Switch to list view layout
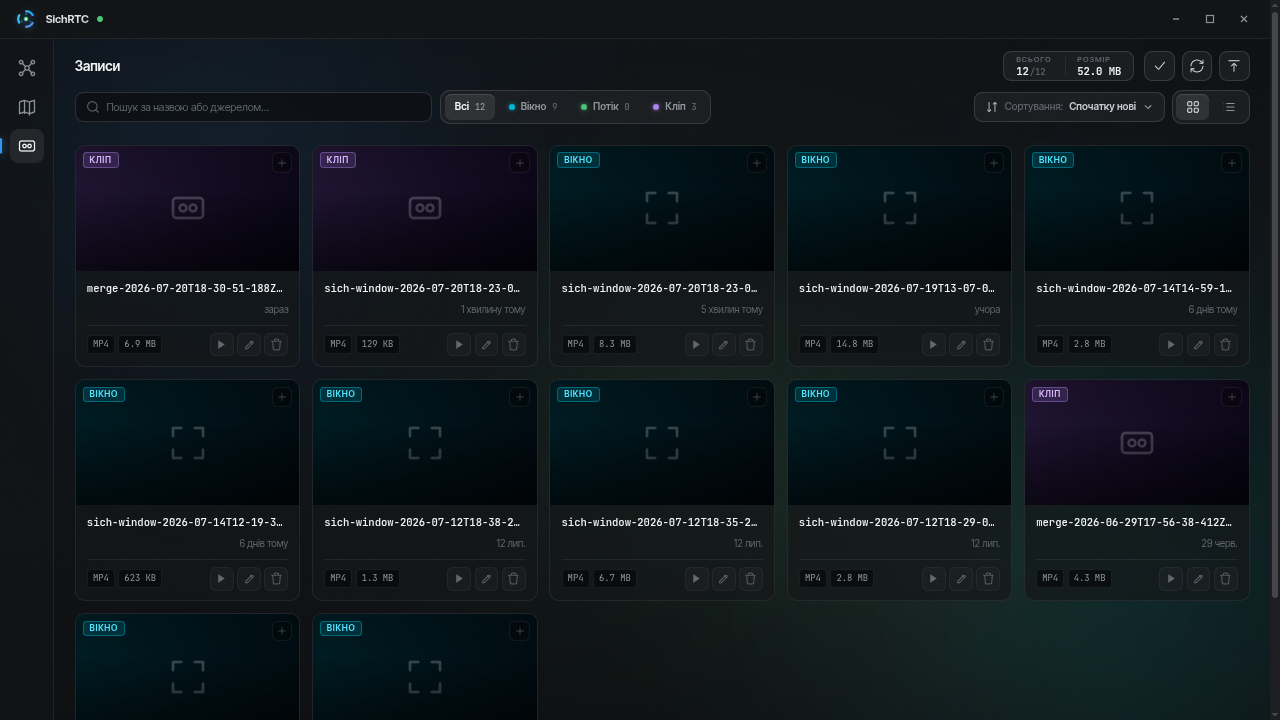This screenshot has width=1280, height=720. pos(1230,107)
